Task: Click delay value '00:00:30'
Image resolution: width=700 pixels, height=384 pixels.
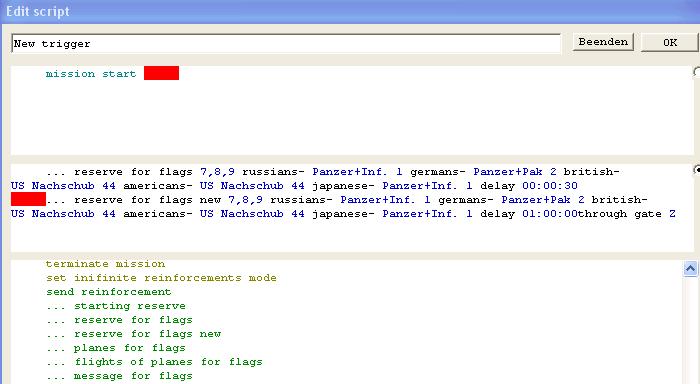Action: [550, 186]
